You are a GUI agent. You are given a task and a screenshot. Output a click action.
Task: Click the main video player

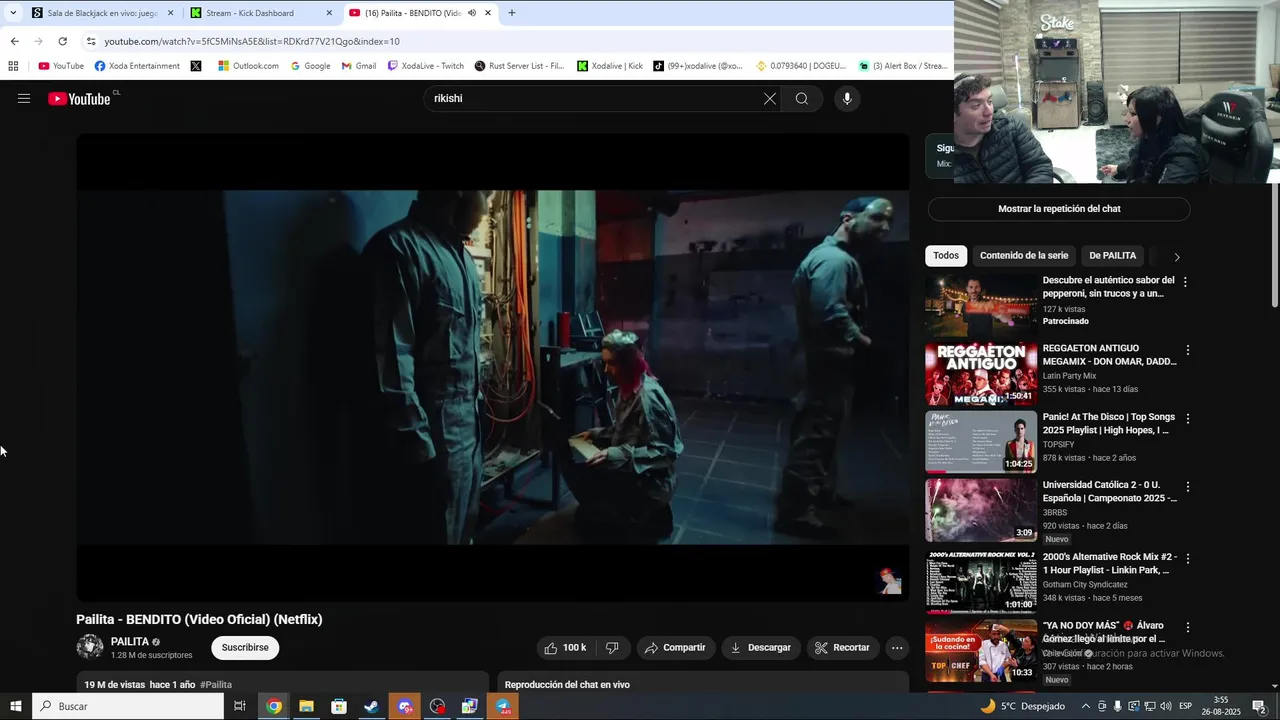click(493, 367)
